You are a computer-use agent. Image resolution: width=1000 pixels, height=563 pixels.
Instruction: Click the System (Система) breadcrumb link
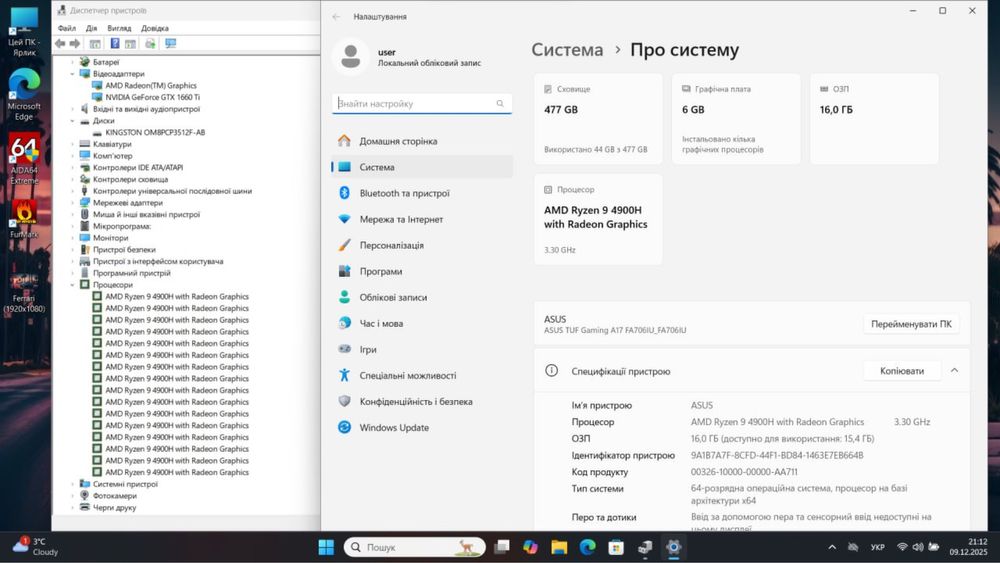point(567,50)
